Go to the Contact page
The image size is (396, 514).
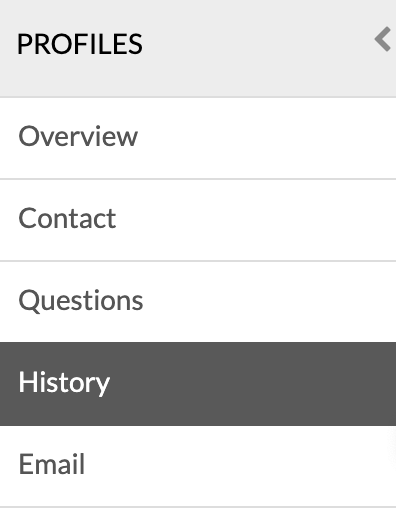click(198, 220)
